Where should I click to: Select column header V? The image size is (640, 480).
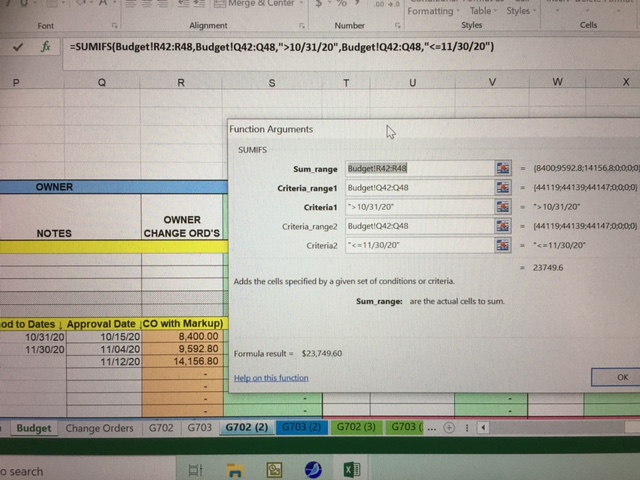[492, 82]
